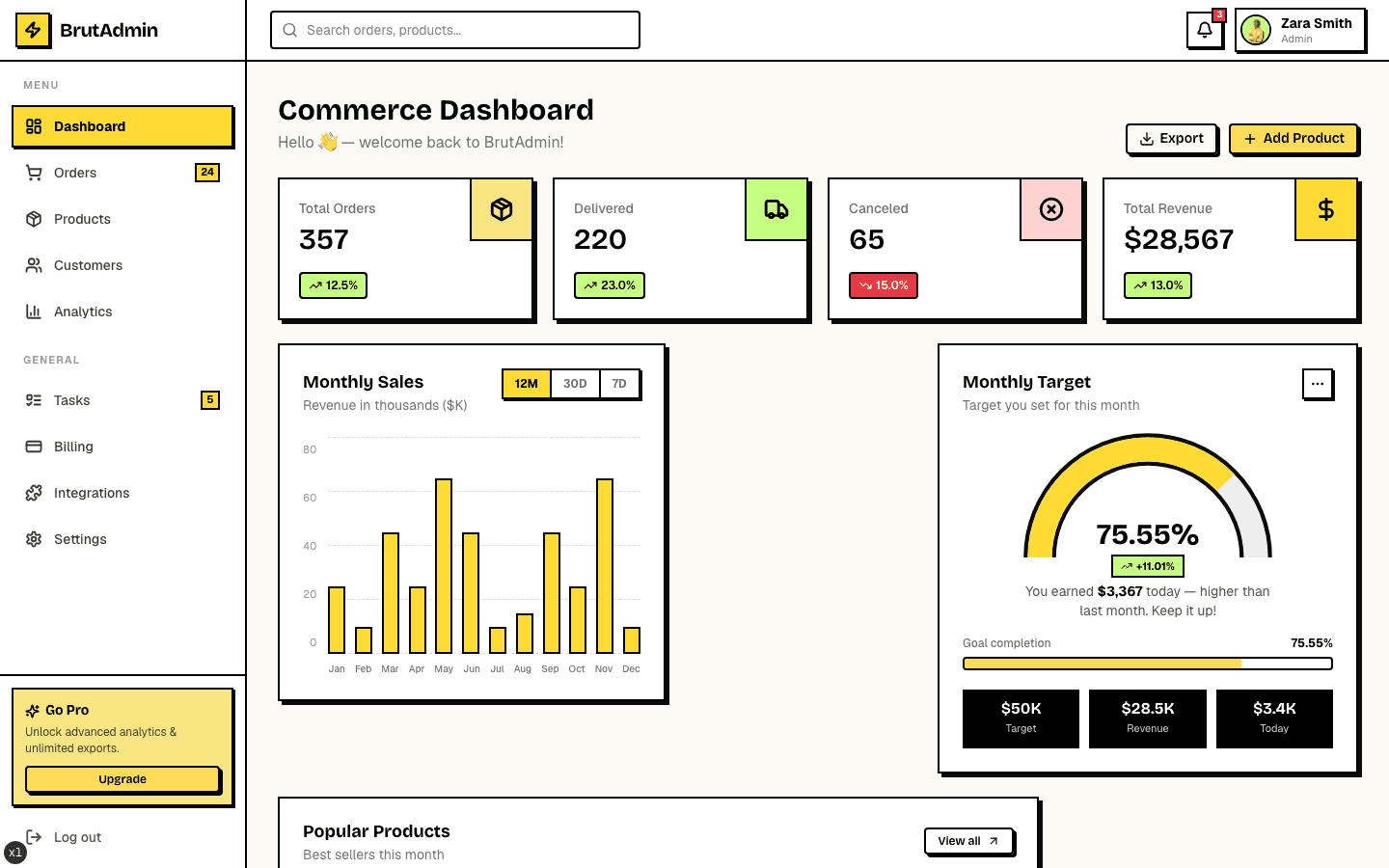Click Zara Smith's avatar picture
Viewport: 1389px width, 868px height.
coord(1256,30)
